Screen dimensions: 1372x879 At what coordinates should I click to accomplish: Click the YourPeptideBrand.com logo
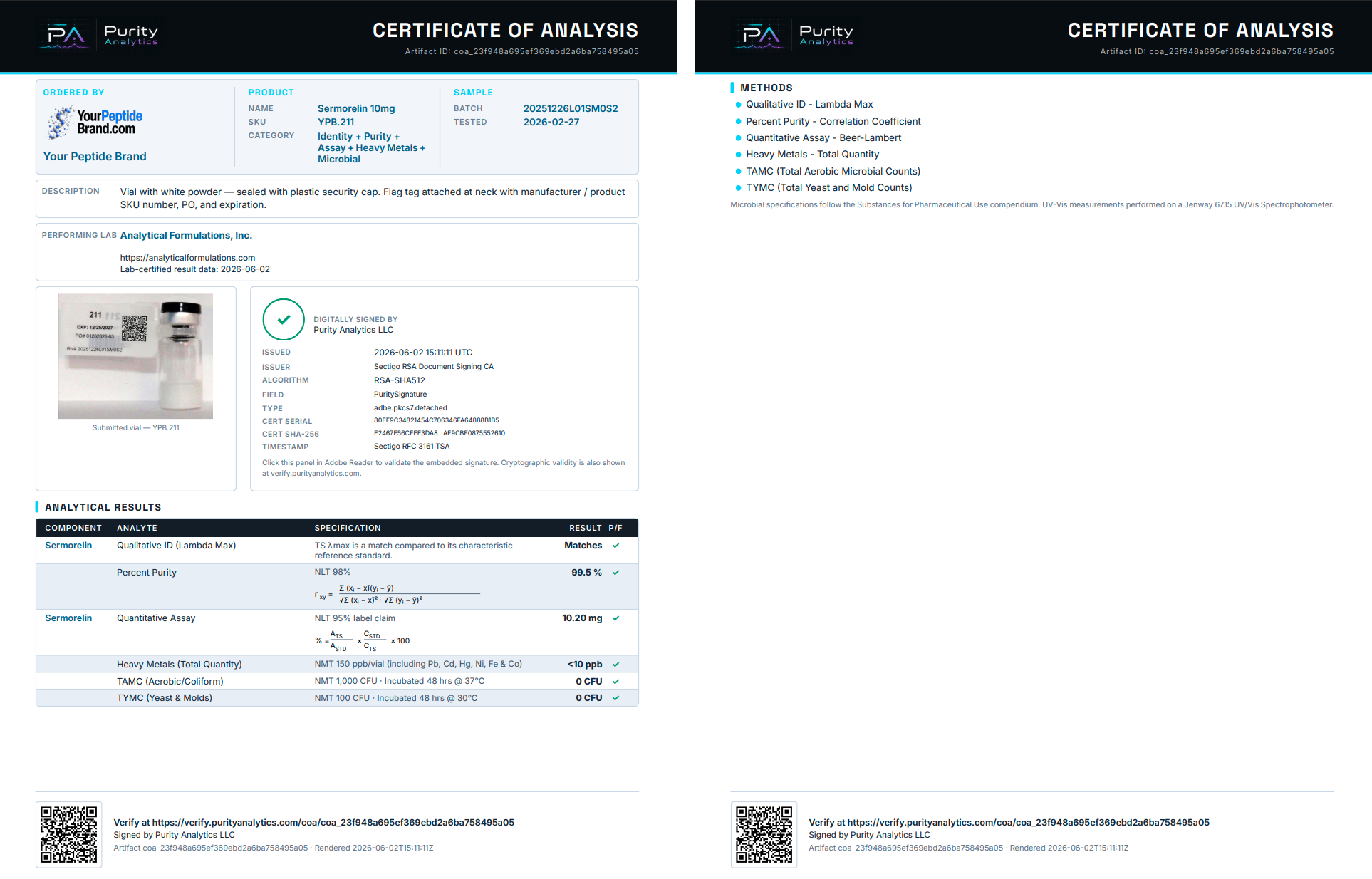tap(95, 123)
